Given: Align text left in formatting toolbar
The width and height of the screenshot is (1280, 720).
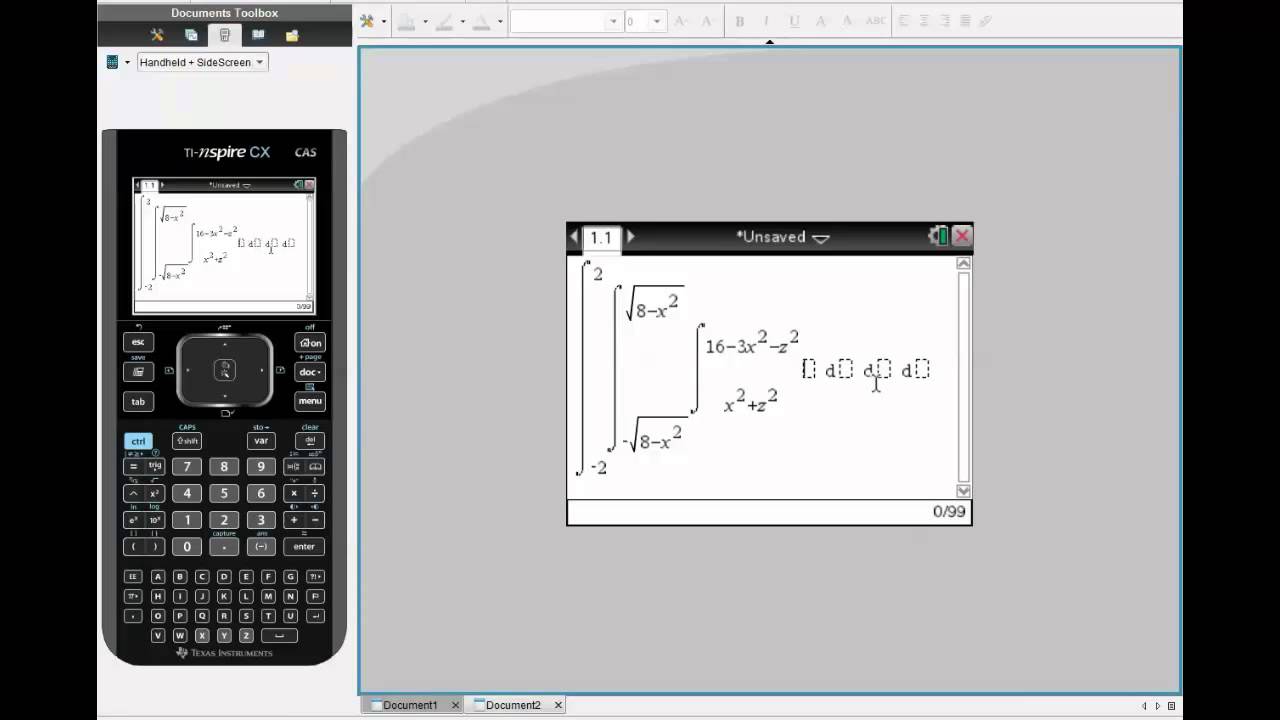Looking at the screenshot, I should [904, 21].
